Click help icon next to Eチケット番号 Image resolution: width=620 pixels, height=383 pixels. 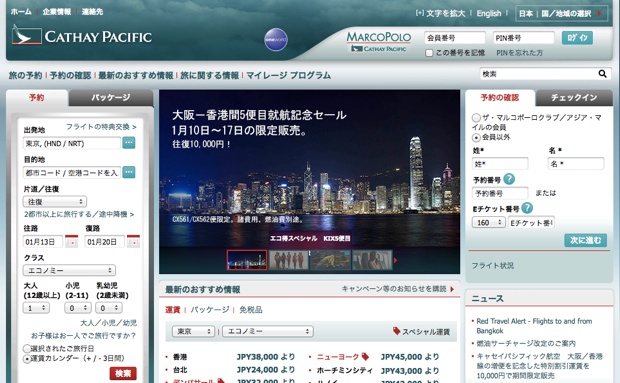coord(527,208)
